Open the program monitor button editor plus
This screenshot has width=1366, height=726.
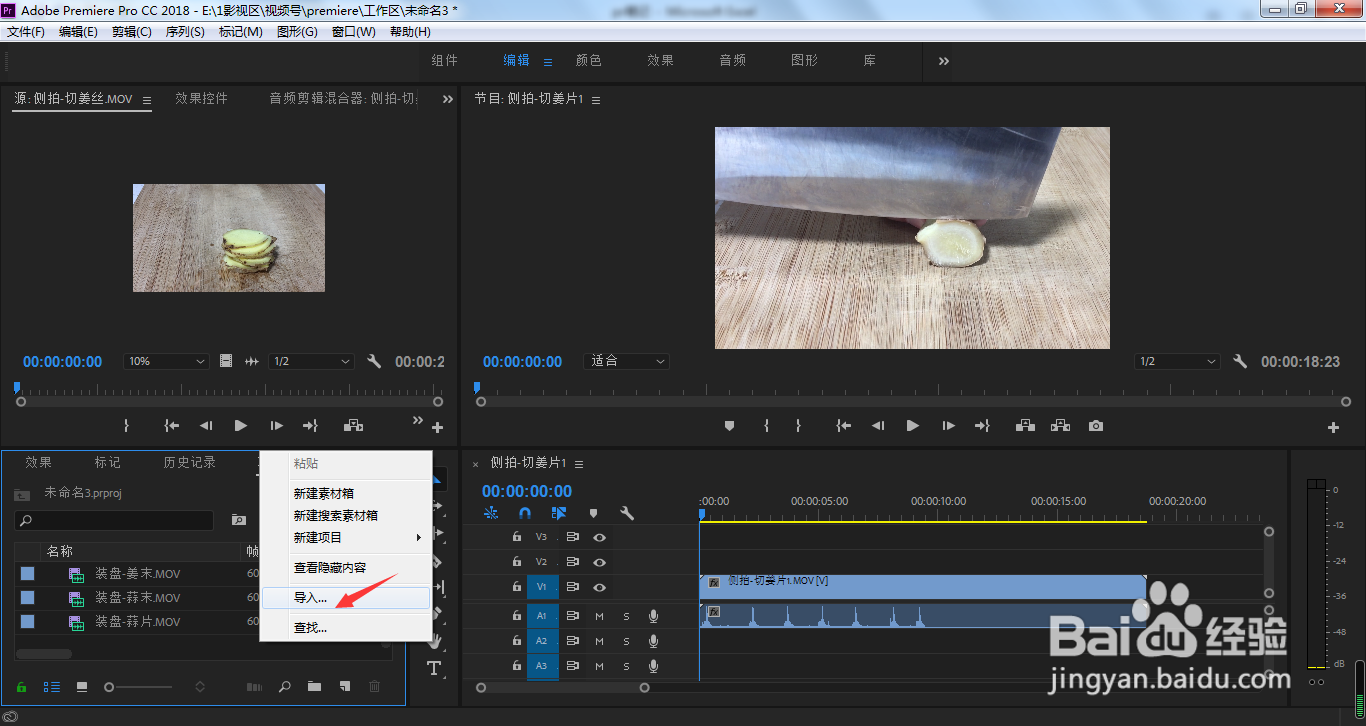point(1333,428)
